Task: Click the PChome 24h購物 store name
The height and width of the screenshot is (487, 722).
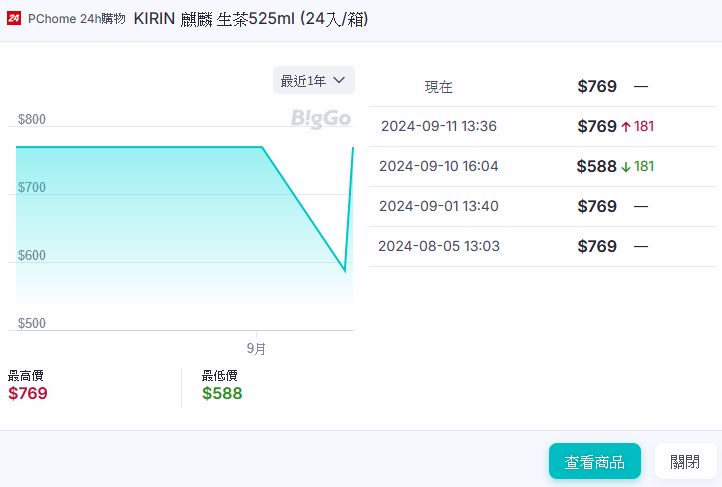Action: [77, 18]
